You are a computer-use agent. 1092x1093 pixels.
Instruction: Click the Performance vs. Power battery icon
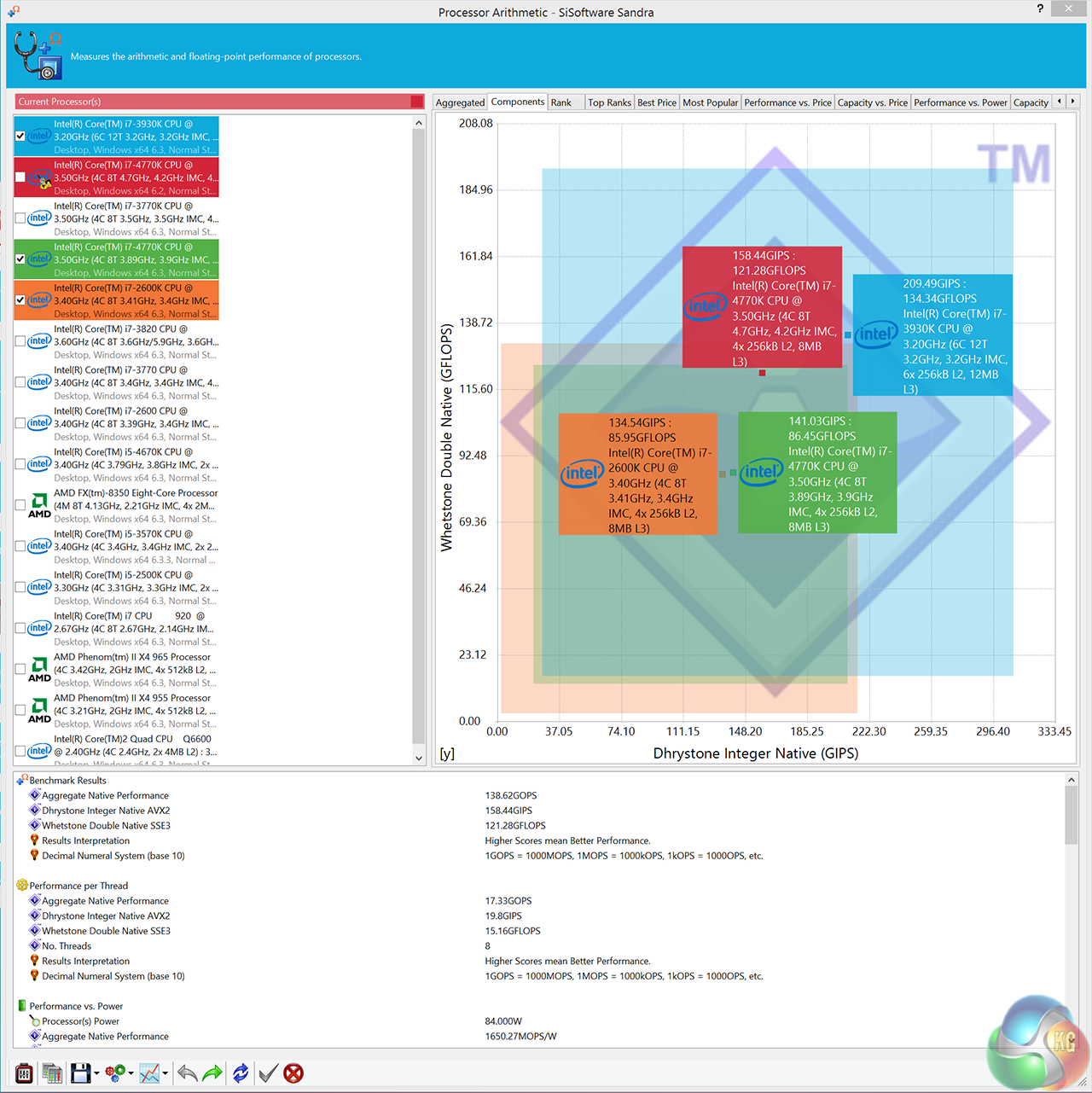(22, 1006)
